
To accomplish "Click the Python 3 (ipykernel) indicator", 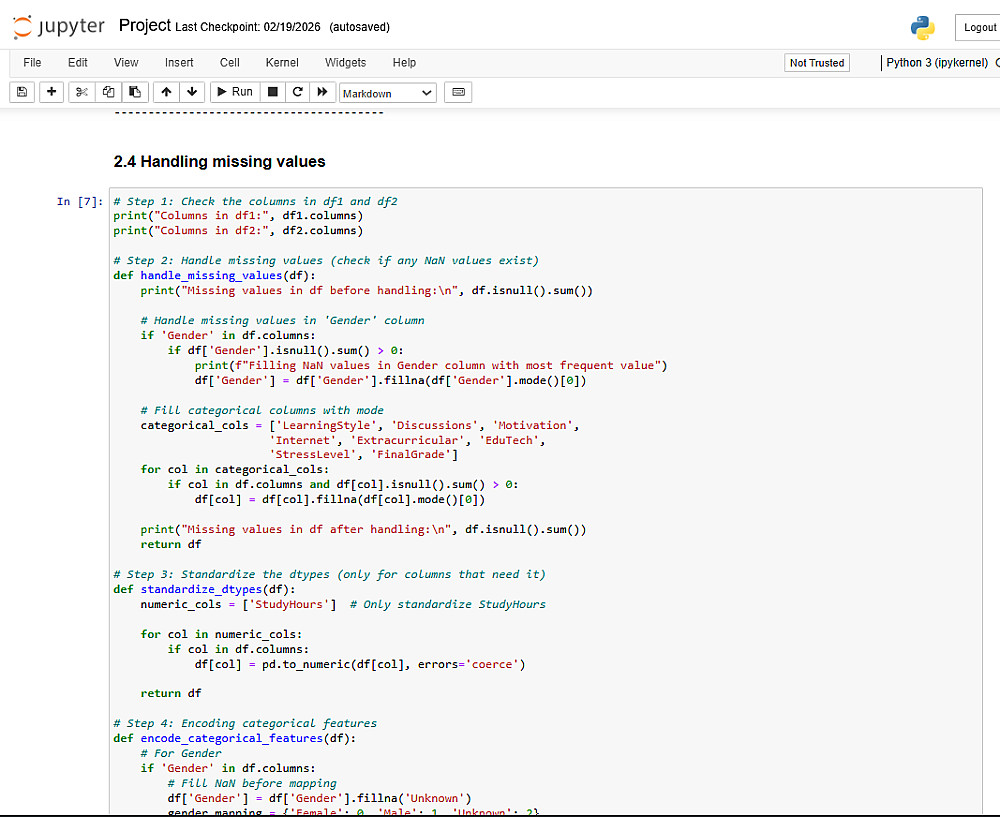I will (936, 63).
